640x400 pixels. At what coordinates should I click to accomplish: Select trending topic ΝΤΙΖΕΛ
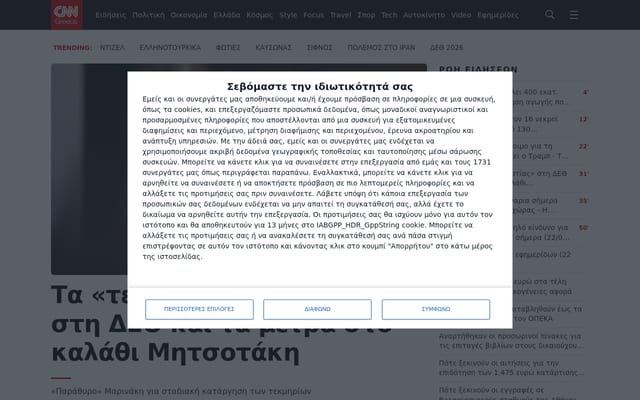[112, 47]
